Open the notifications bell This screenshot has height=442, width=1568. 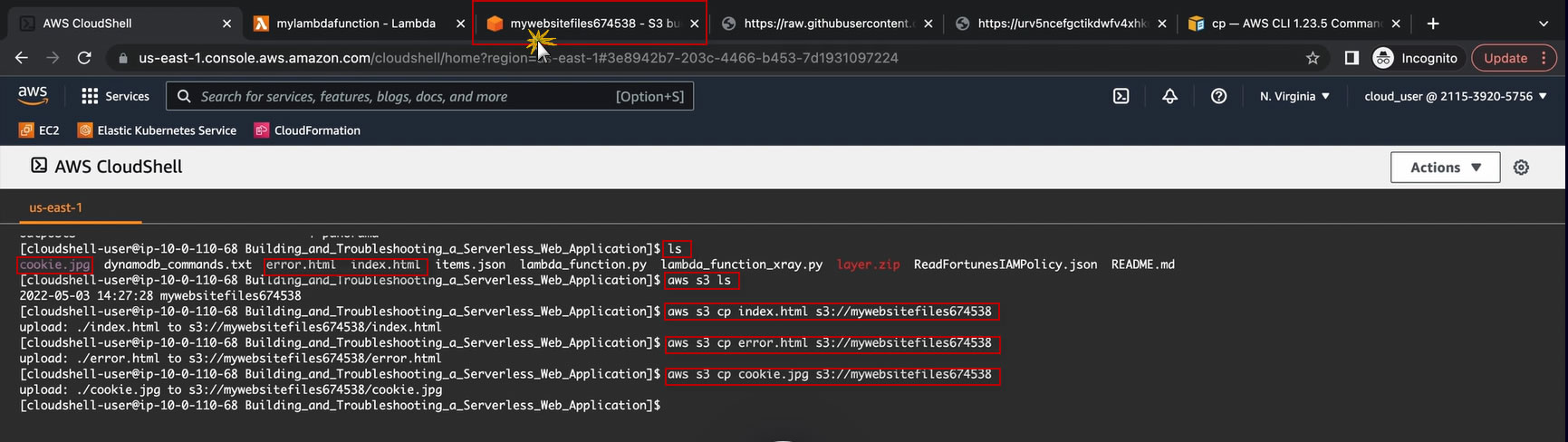tap(1169, 96)
